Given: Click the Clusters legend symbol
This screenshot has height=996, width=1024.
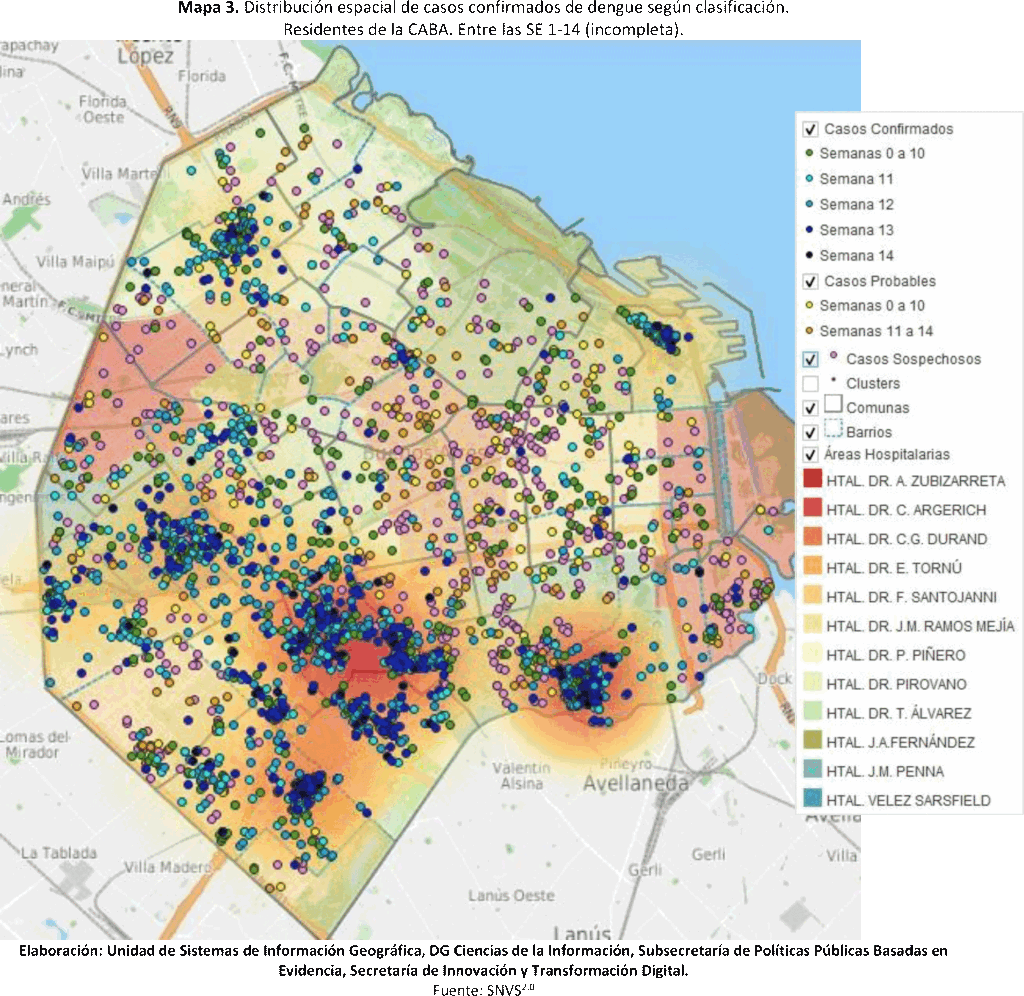Looking at the screenshot, I should (833, 379).
